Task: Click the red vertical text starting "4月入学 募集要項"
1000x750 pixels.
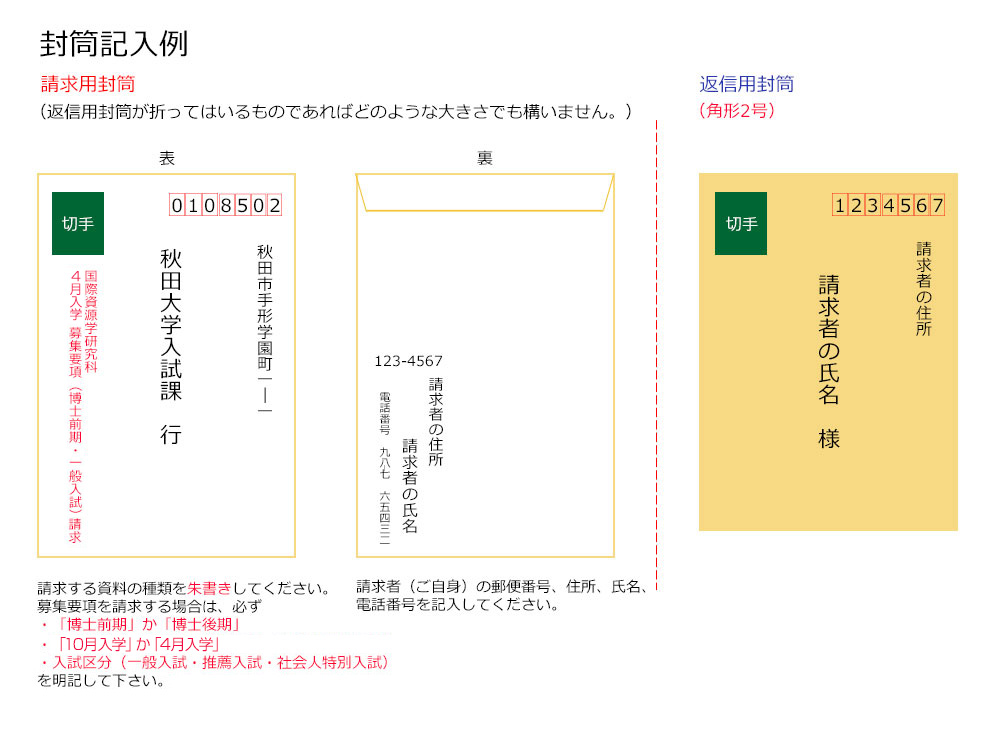Action: (x=75, y=406)
